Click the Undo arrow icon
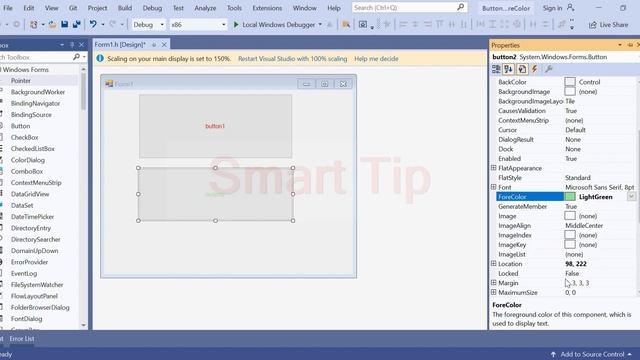Viewport: 640px width, 360px height. pos(93,24)
